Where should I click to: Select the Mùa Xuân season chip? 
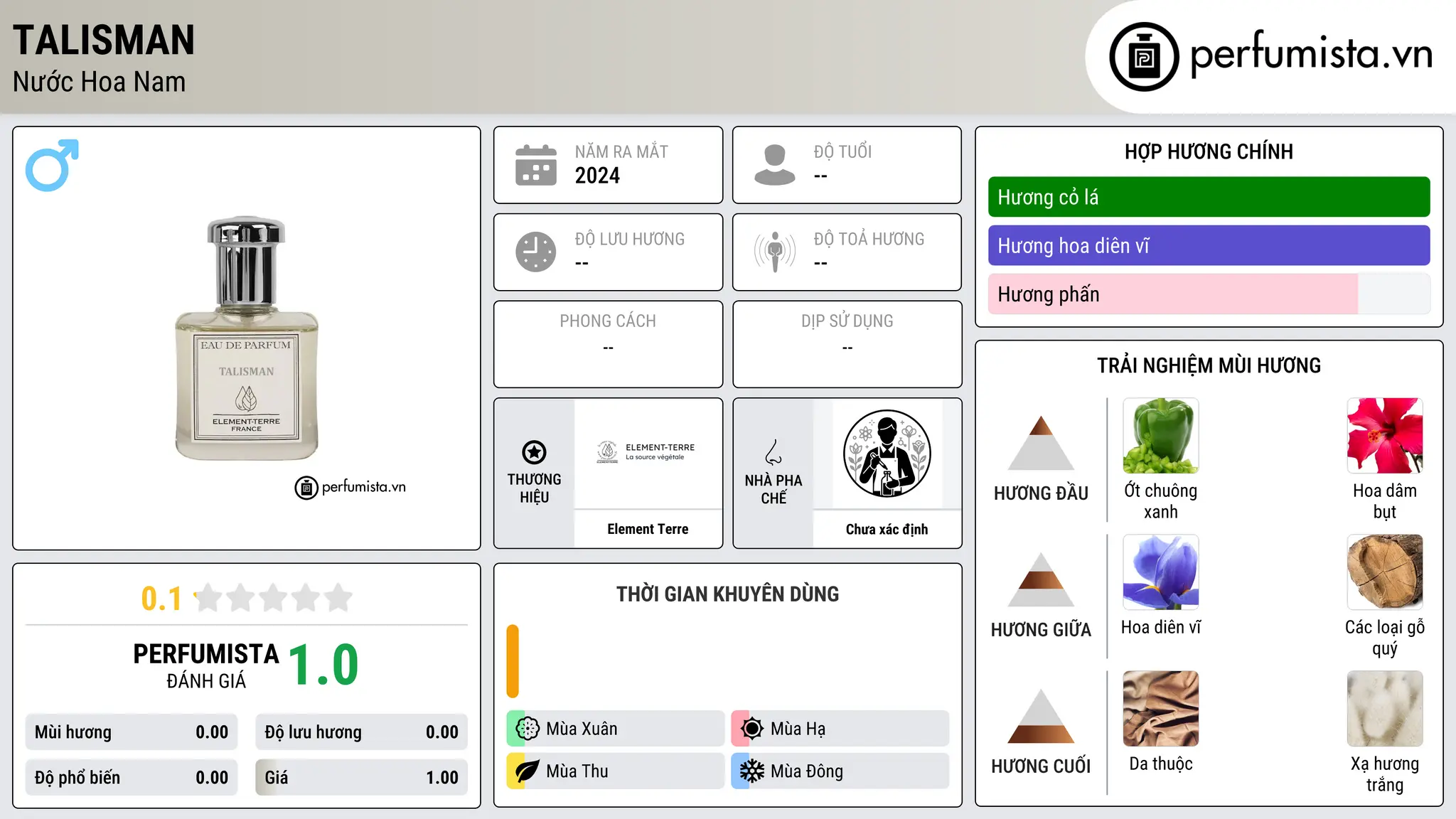coord(616,729)
